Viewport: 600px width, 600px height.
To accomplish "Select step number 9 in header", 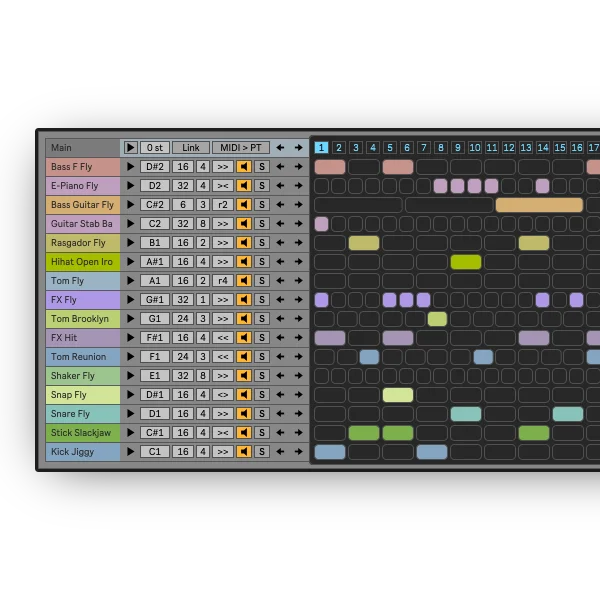I will [x=458, y=148].
